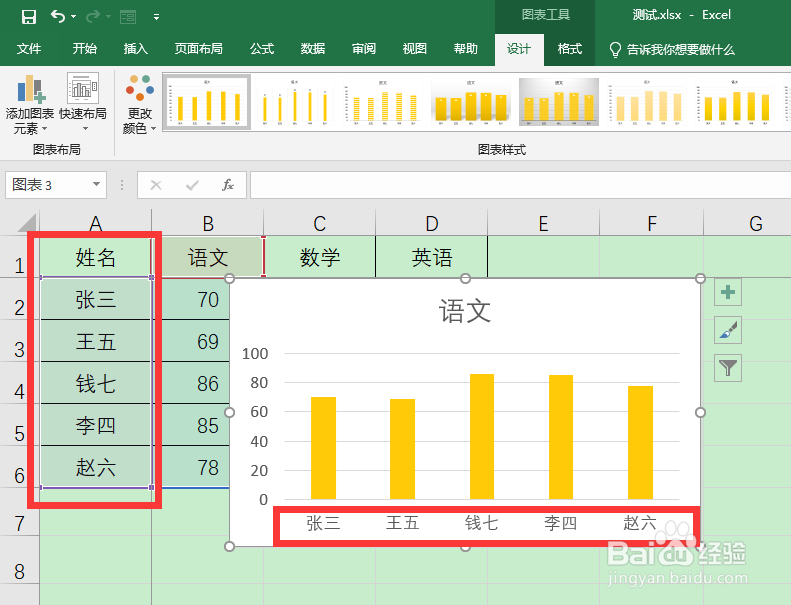The height and width of the screenshot is (605, 791).
Task: Click the Select All corner triangle
Action: 26,223
